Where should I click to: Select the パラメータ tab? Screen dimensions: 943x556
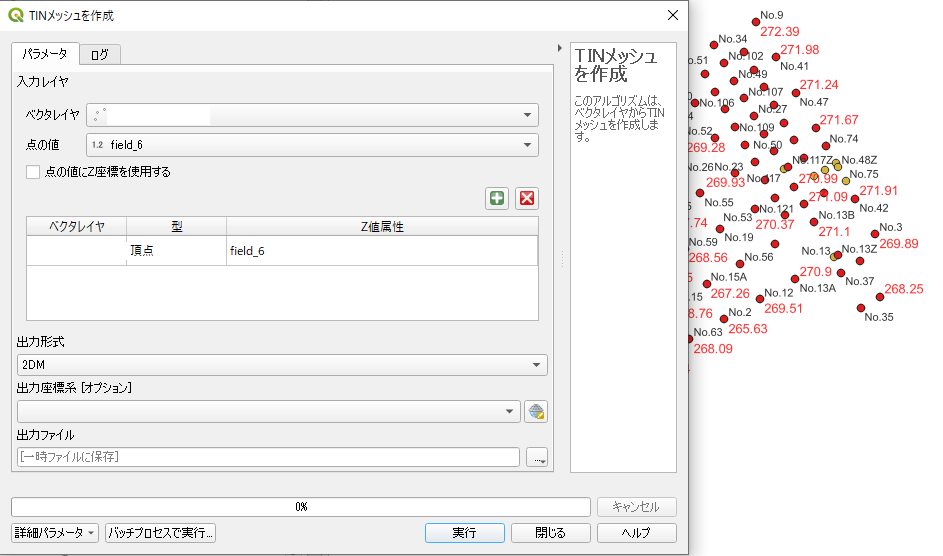tap(45, 54)
